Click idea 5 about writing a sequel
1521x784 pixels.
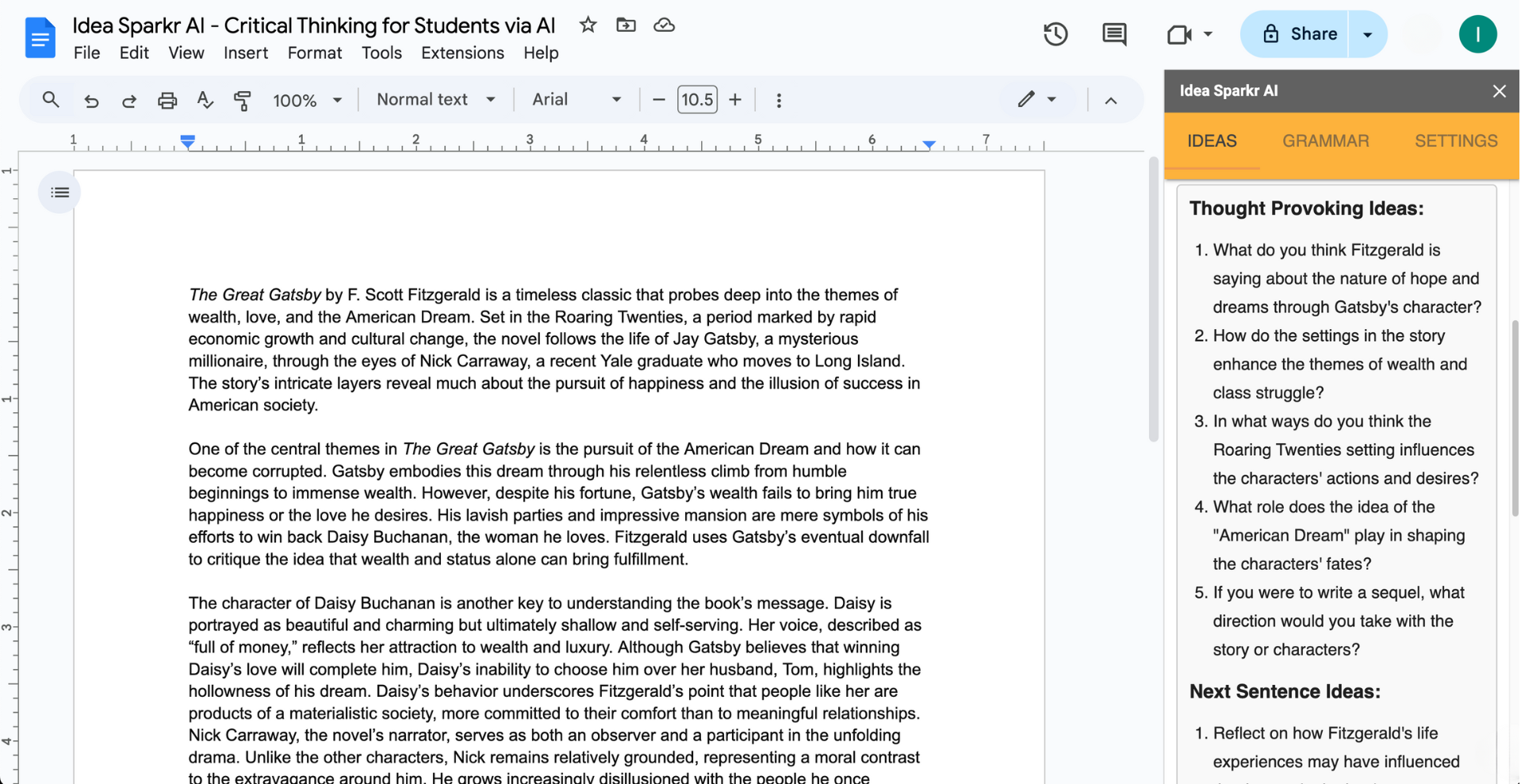[1338, 621]
